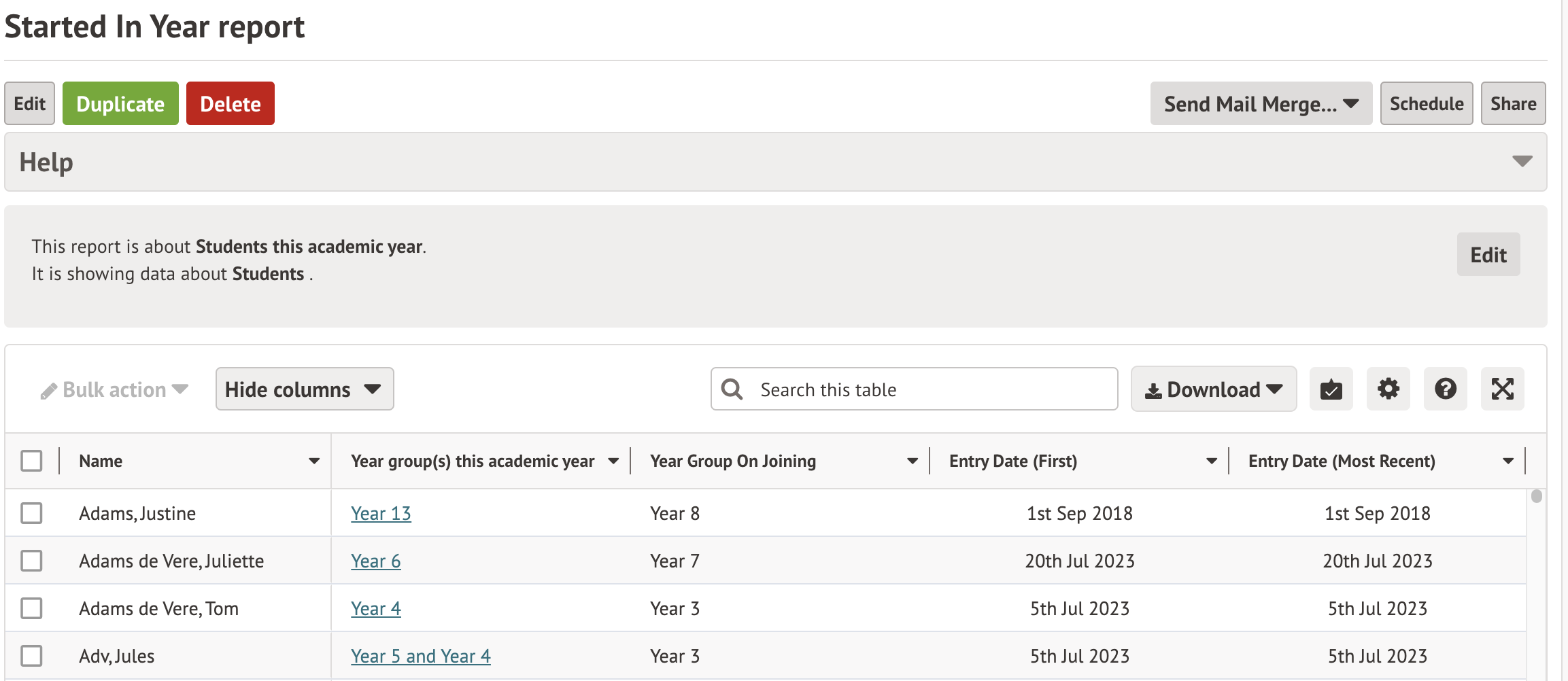The width and height of the screenshot is (1568, 681).
Task: Open Send Mail Merge menu
Action: point(1261,104)
